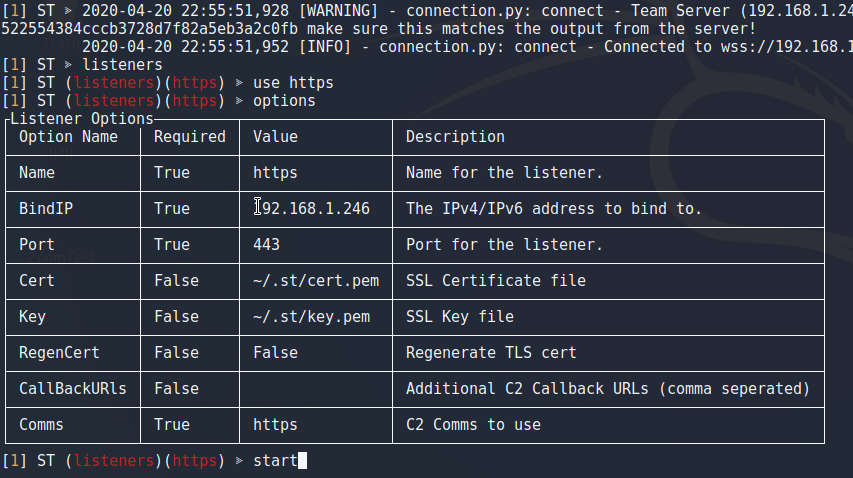Click the 'listeners' command without a context prefix
Image resolution: width=853 pixels, height=478 pixels.
pyautogui.click(x=122, y=65)
